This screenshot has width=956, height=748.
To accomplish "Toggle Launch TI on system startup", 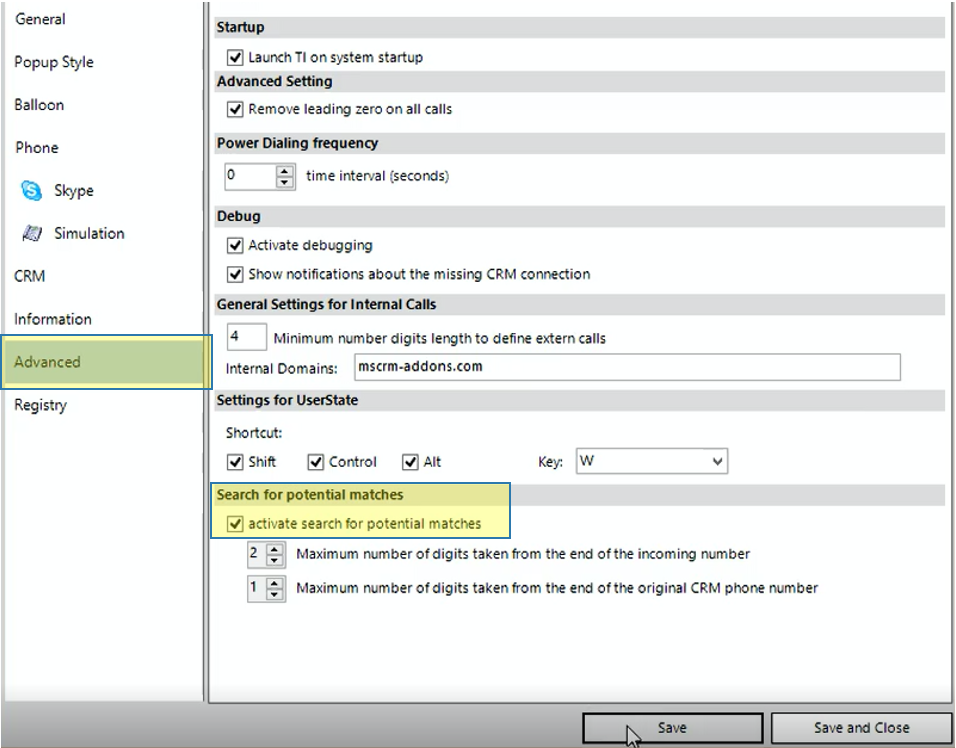I will [236, 58].
